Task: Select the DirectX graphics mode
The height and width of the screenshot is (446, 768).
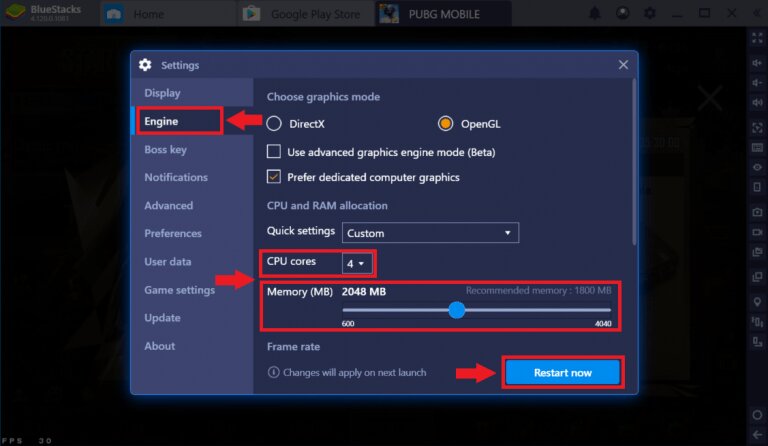Action: [274, 124]
